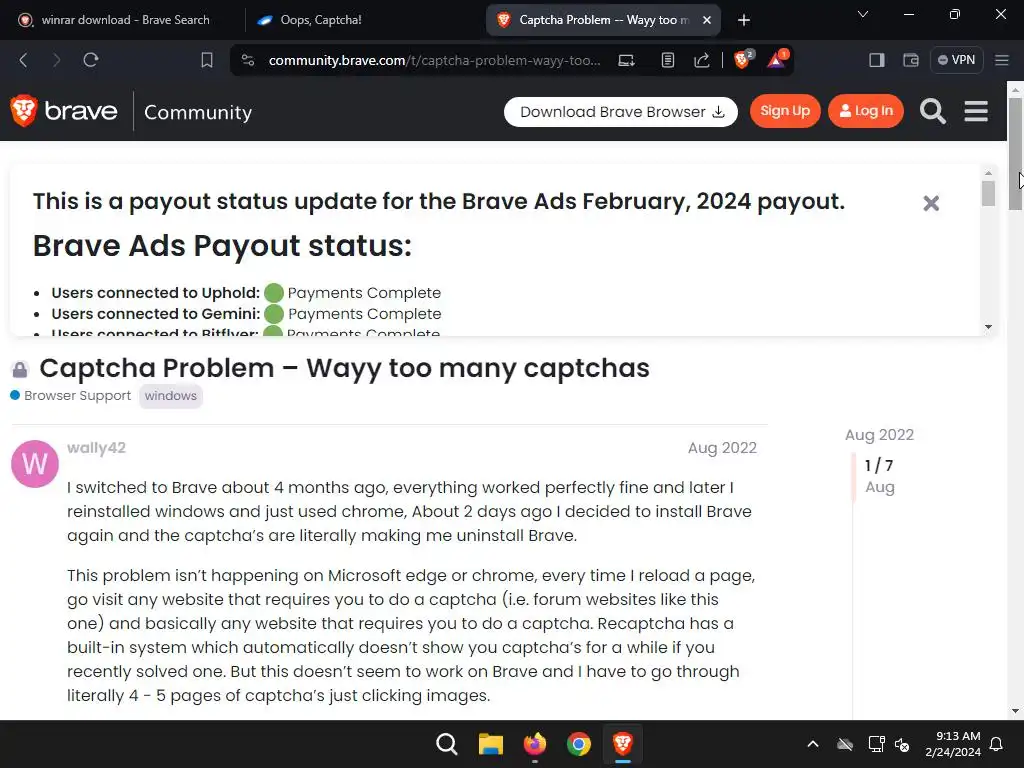Open the Community home link
1024x768 pixels.
point(198,112)
